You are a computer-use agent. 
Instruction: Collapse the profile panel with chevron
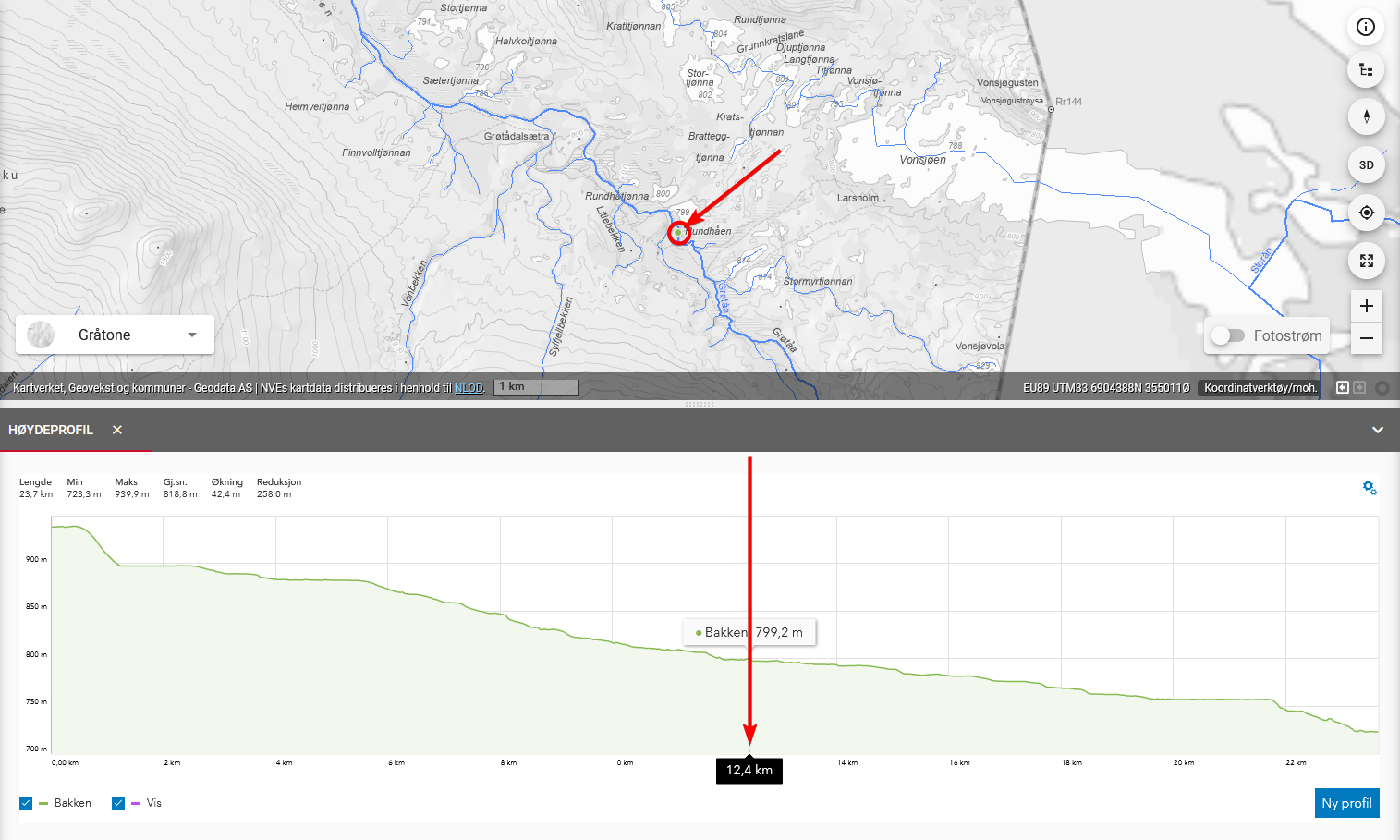(1377, 430)
